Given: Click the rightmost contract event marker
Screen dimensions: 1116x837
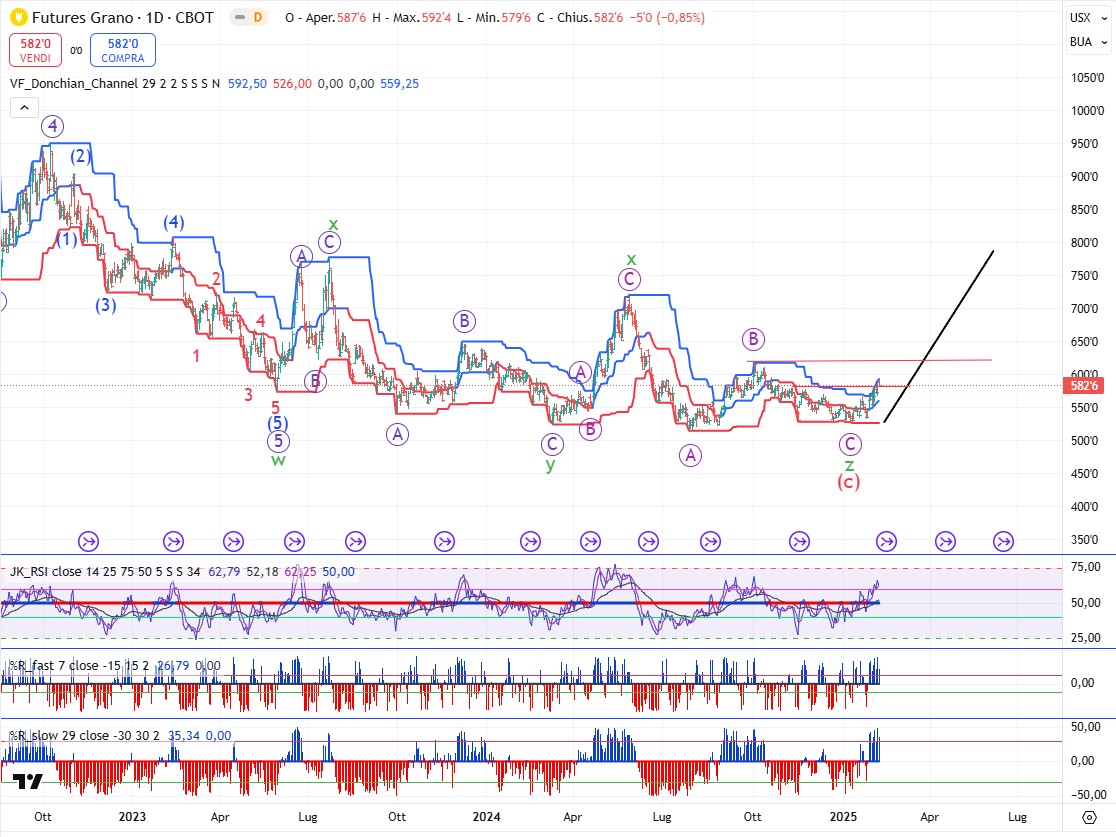Looking at the screenshot, I should [x=1004, y=542].
